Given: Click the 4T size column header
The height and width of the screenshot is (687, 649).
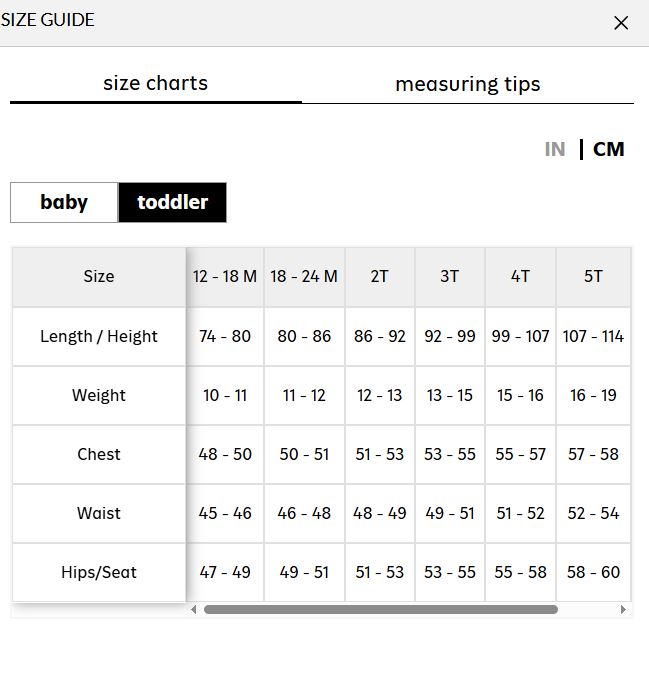Looking at the screenshot, I should [x=521, y=277].
